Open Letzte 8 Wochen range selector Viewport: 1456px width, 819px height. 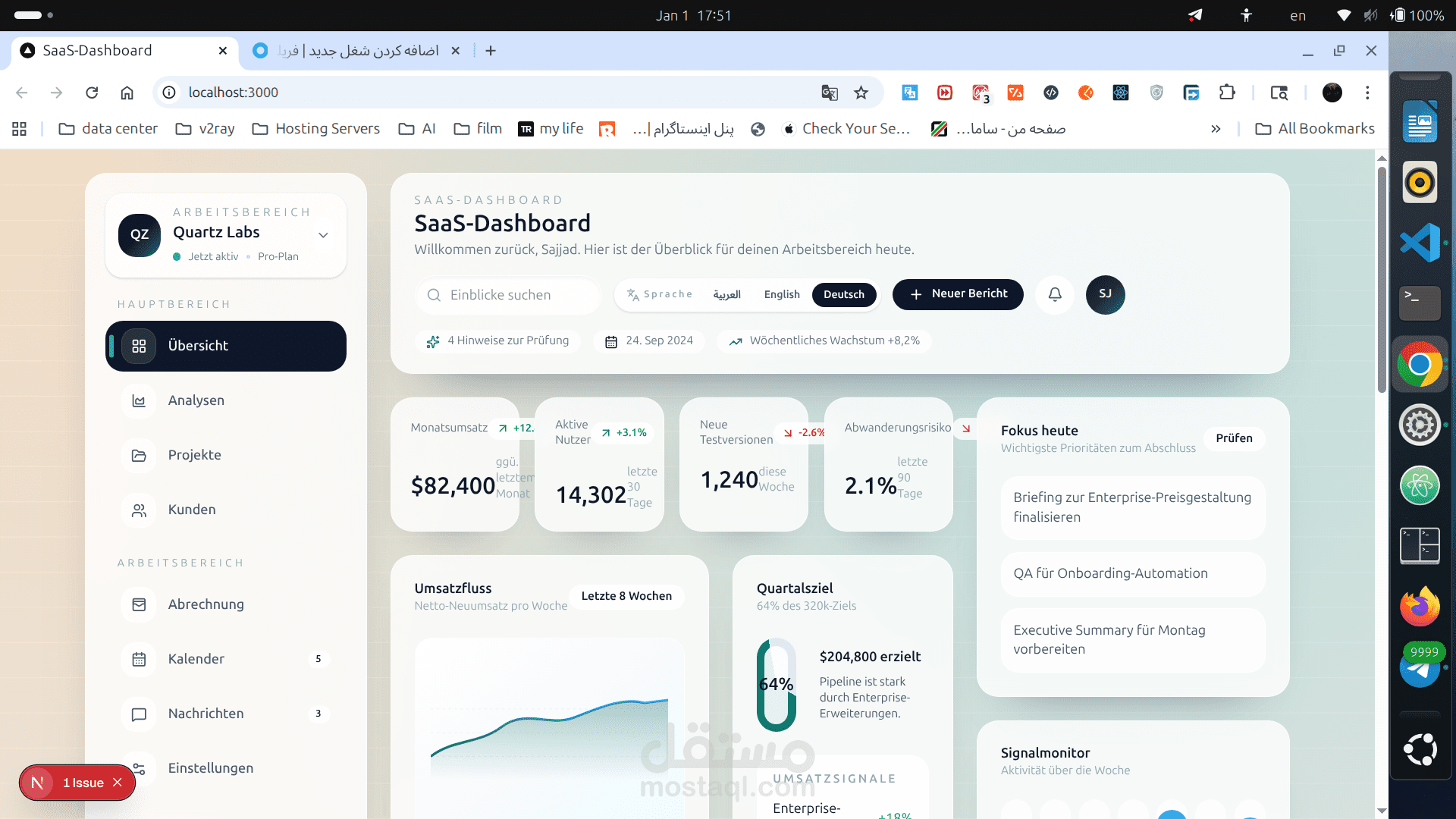626,596
